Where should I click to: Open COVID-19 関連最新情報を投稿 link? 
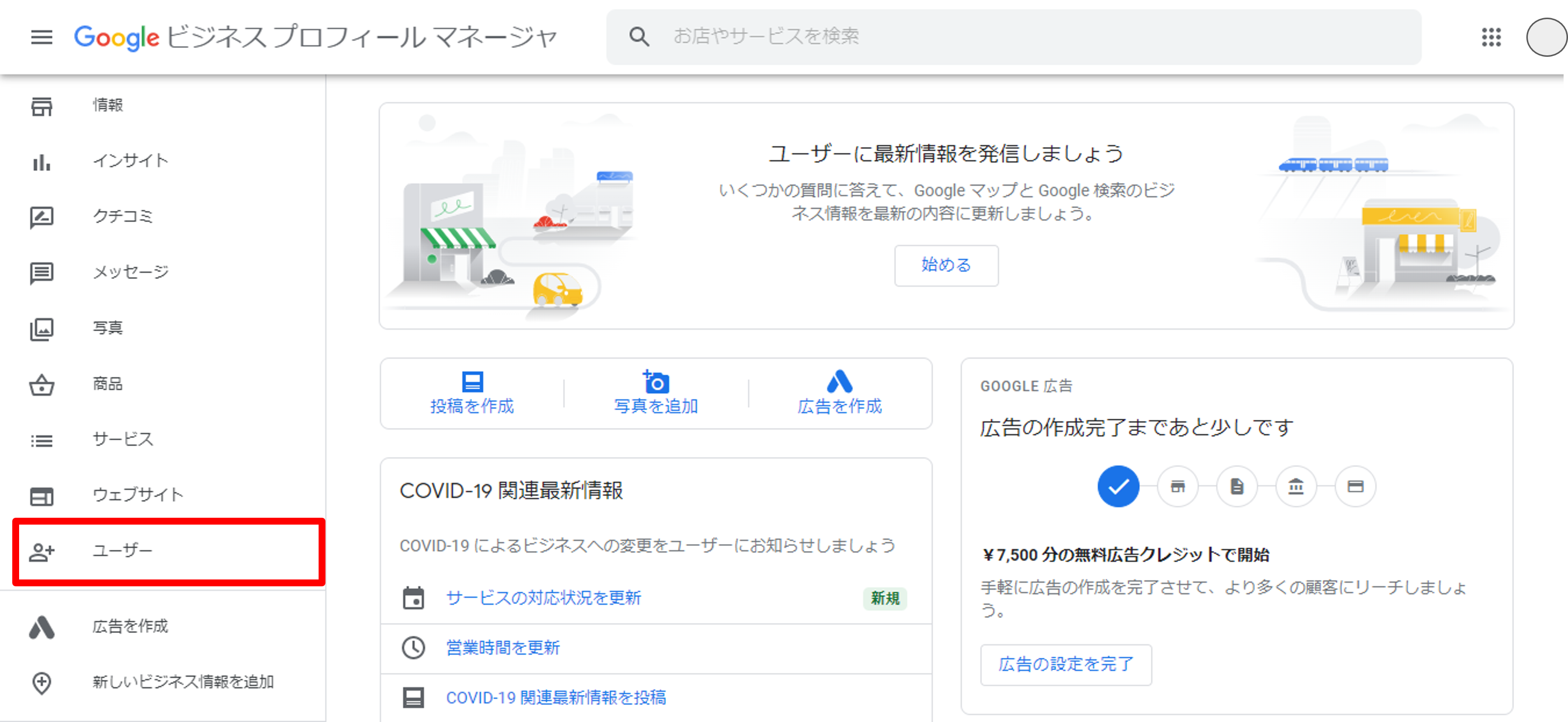556,698
